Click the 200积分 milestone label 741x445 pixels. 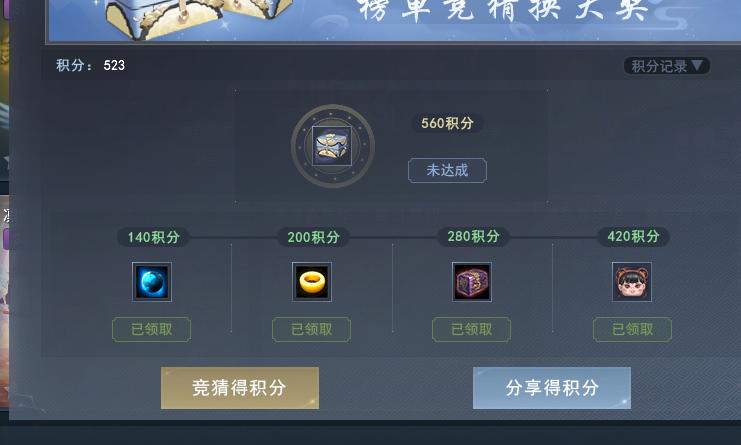pos(313,237)
